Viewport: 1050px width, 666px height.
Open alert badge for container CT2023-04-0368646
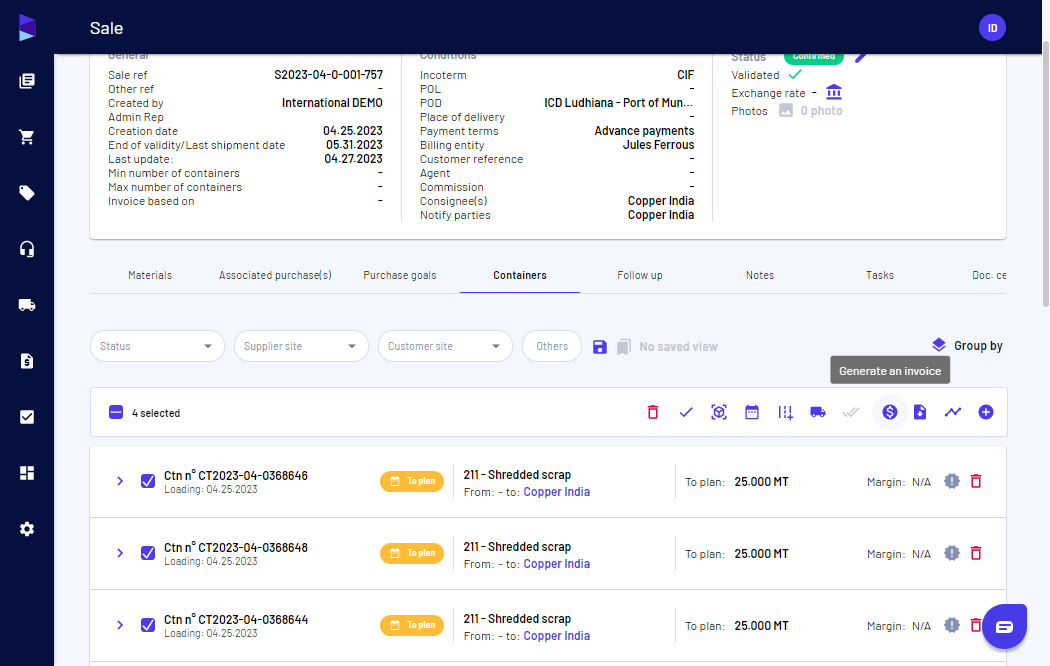pos(952,481)
